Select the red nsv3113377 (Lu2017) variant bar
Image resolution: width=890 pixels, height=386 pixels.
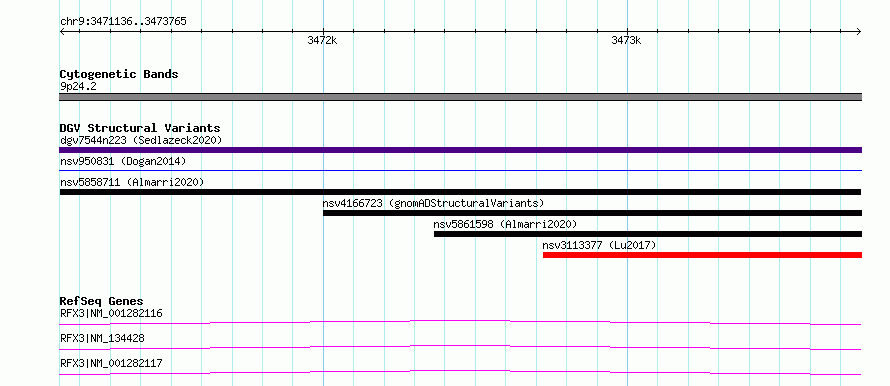pyautogui.click(x=702, y=255)
